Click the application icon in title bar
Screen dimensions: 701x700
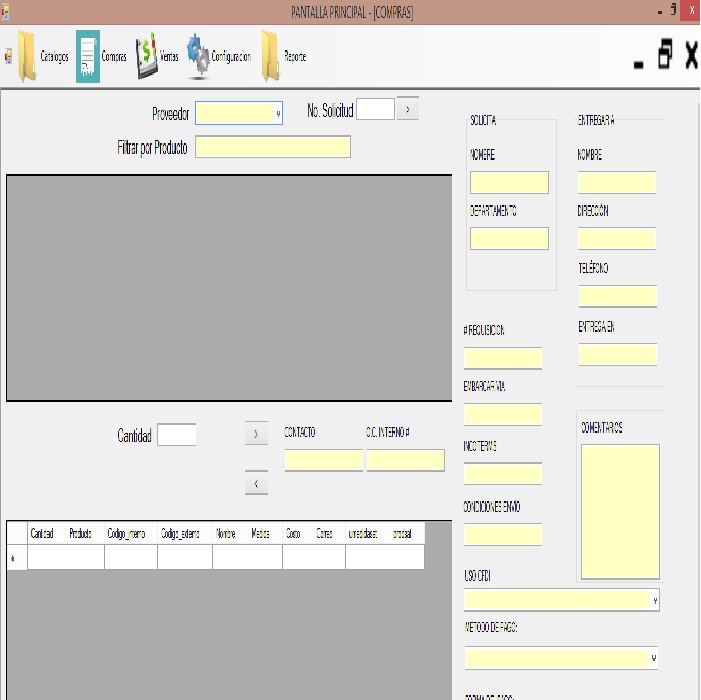(6, 12)
